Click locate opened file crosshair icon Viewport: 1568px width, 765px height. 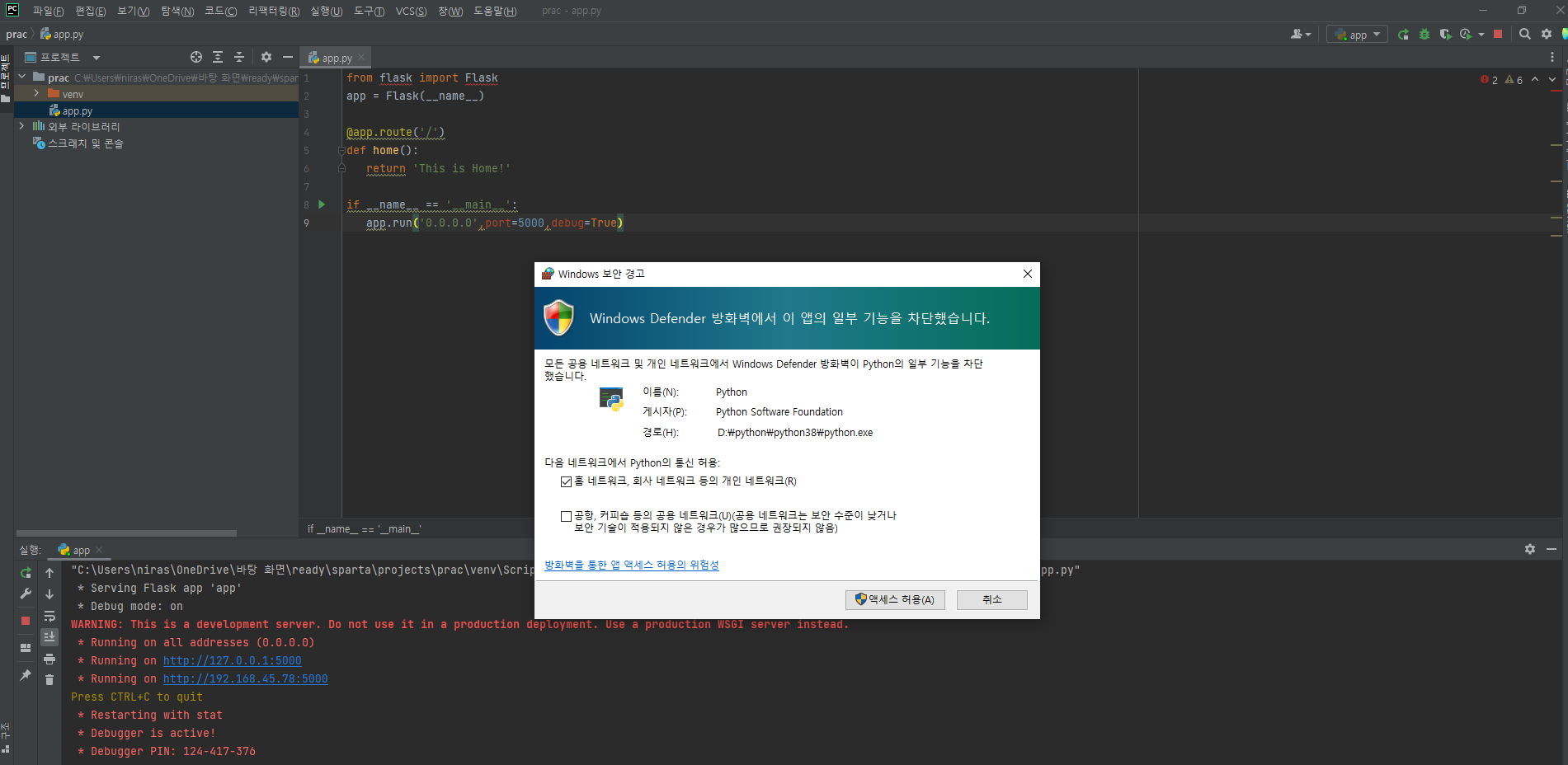click(196, 57)
